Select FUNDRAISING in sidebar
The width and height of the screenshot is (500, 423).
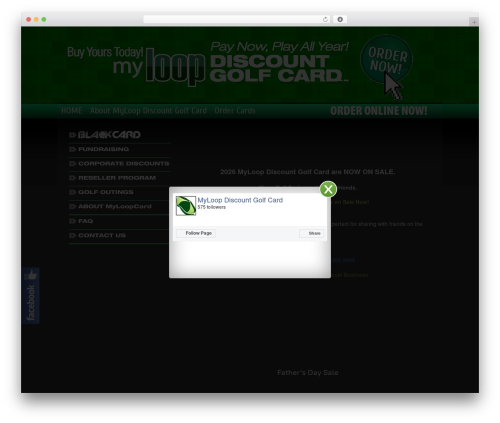point(104,149)
